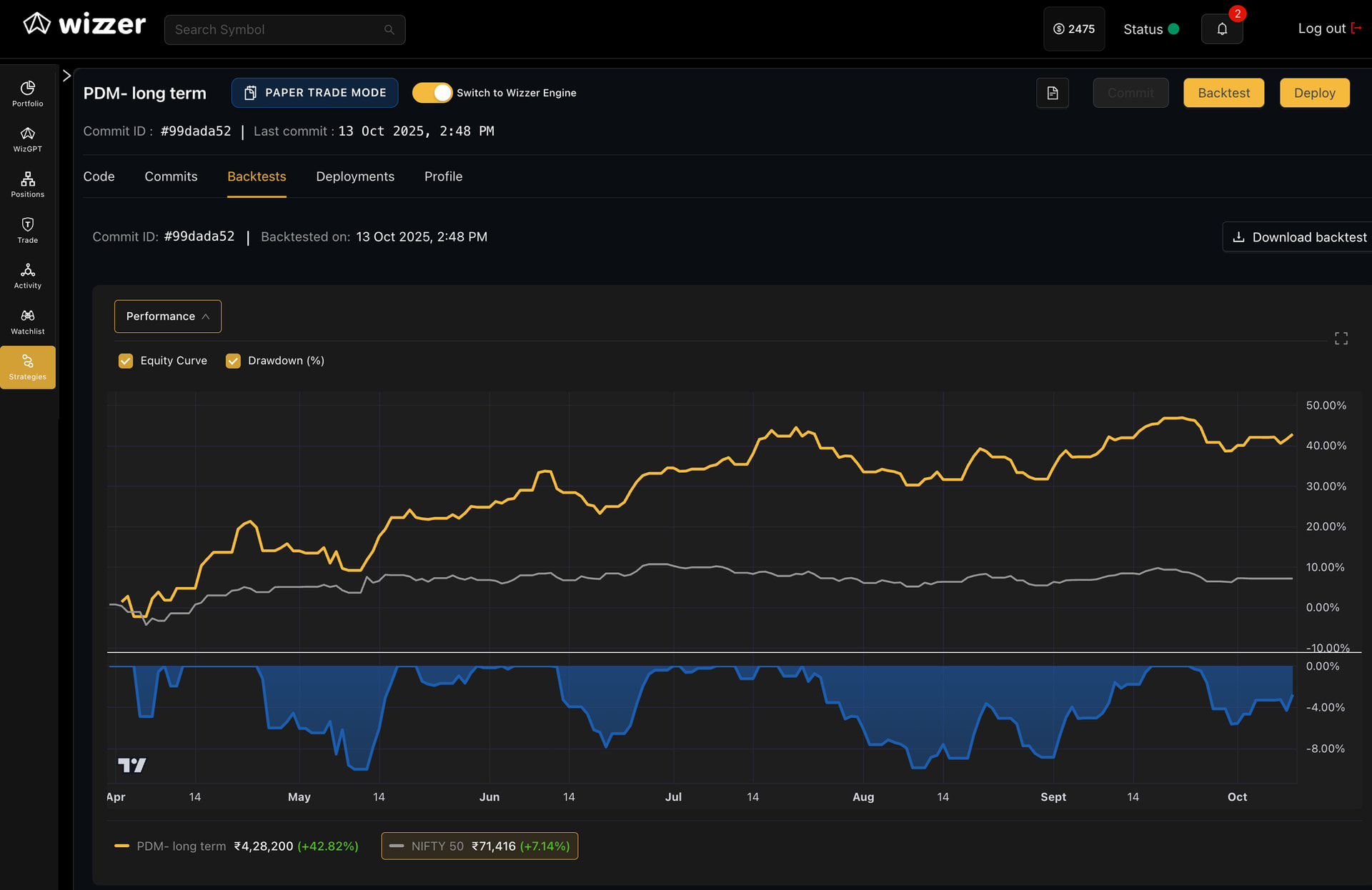Collapse the Performance dropdown

168,316
